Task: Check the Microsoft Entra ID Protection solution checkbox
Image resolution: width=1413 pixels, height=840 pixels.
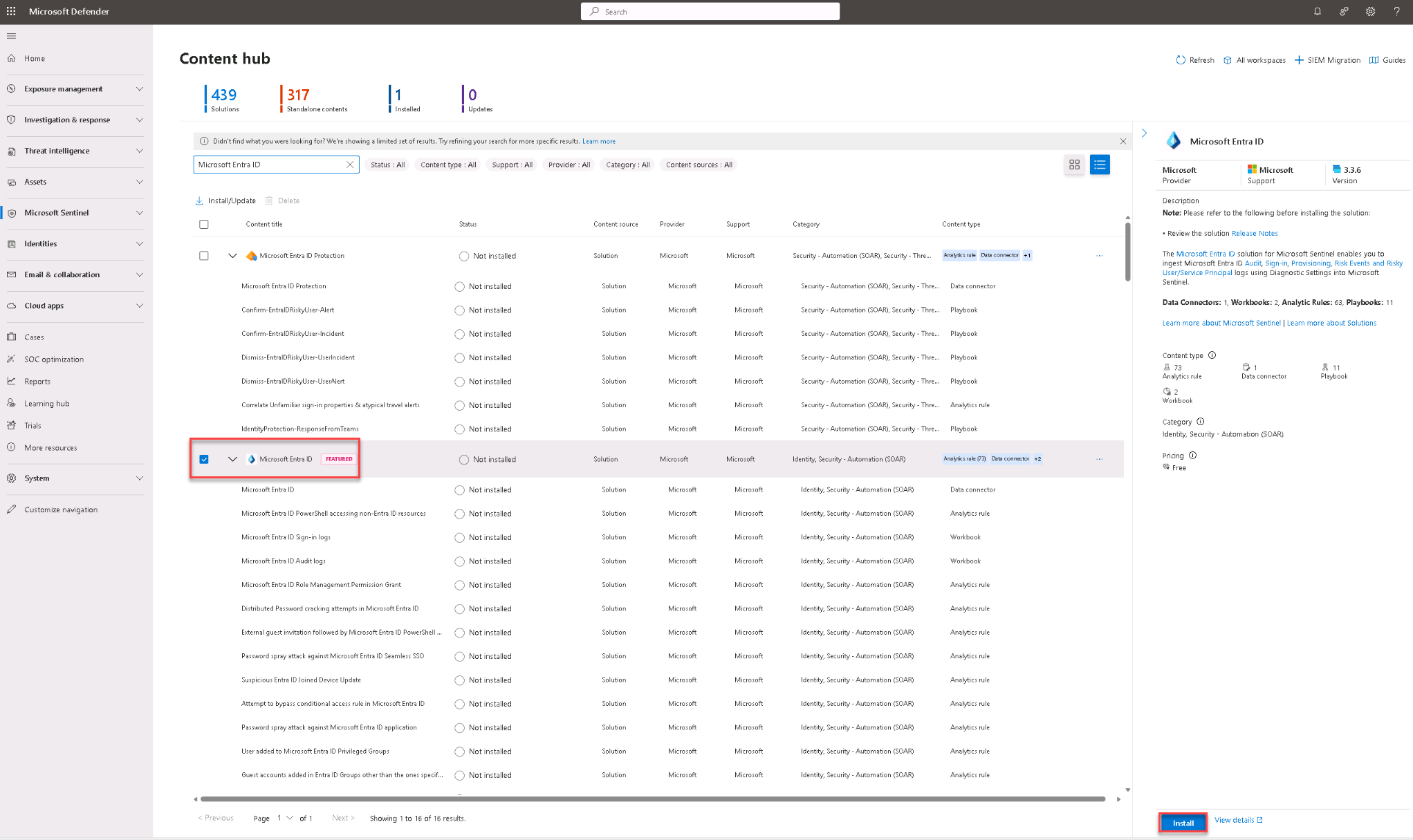Action: [204, 256]
